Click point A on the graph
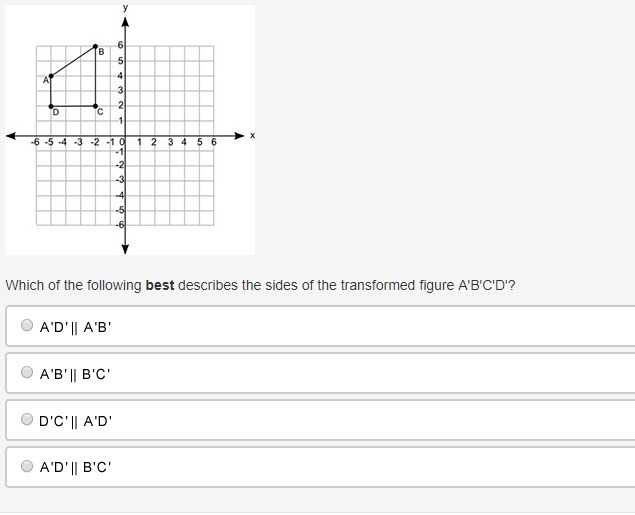635x515 pixels. point(51,76)
